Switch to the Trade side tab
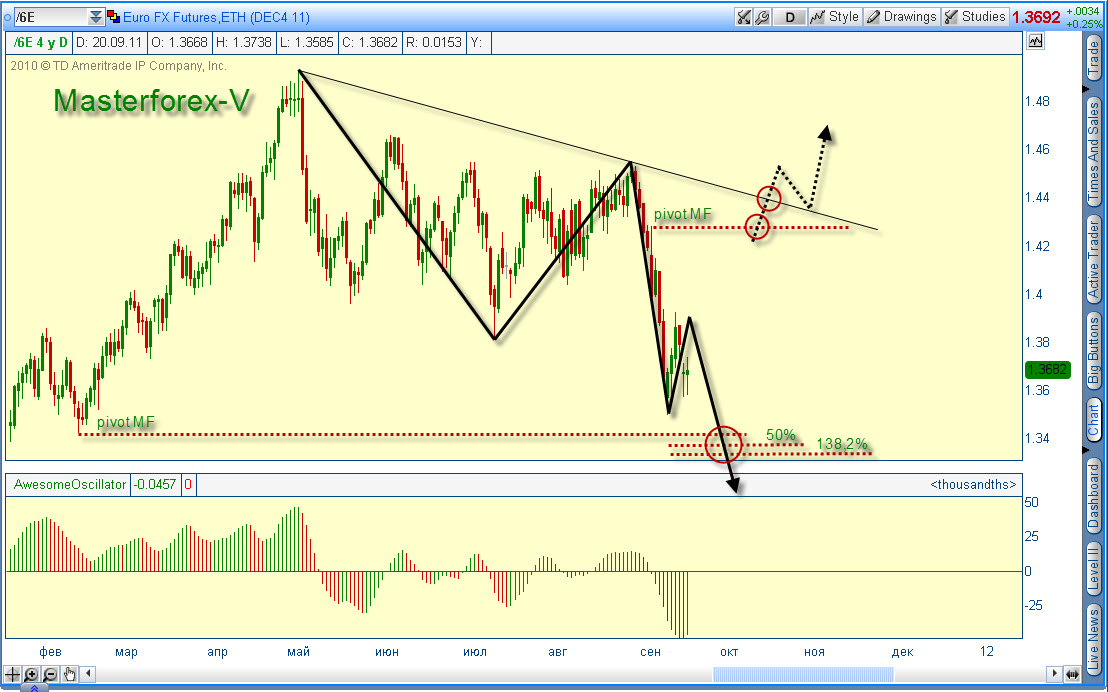This screenshot has height=692, width=1108. (1094, 60)
